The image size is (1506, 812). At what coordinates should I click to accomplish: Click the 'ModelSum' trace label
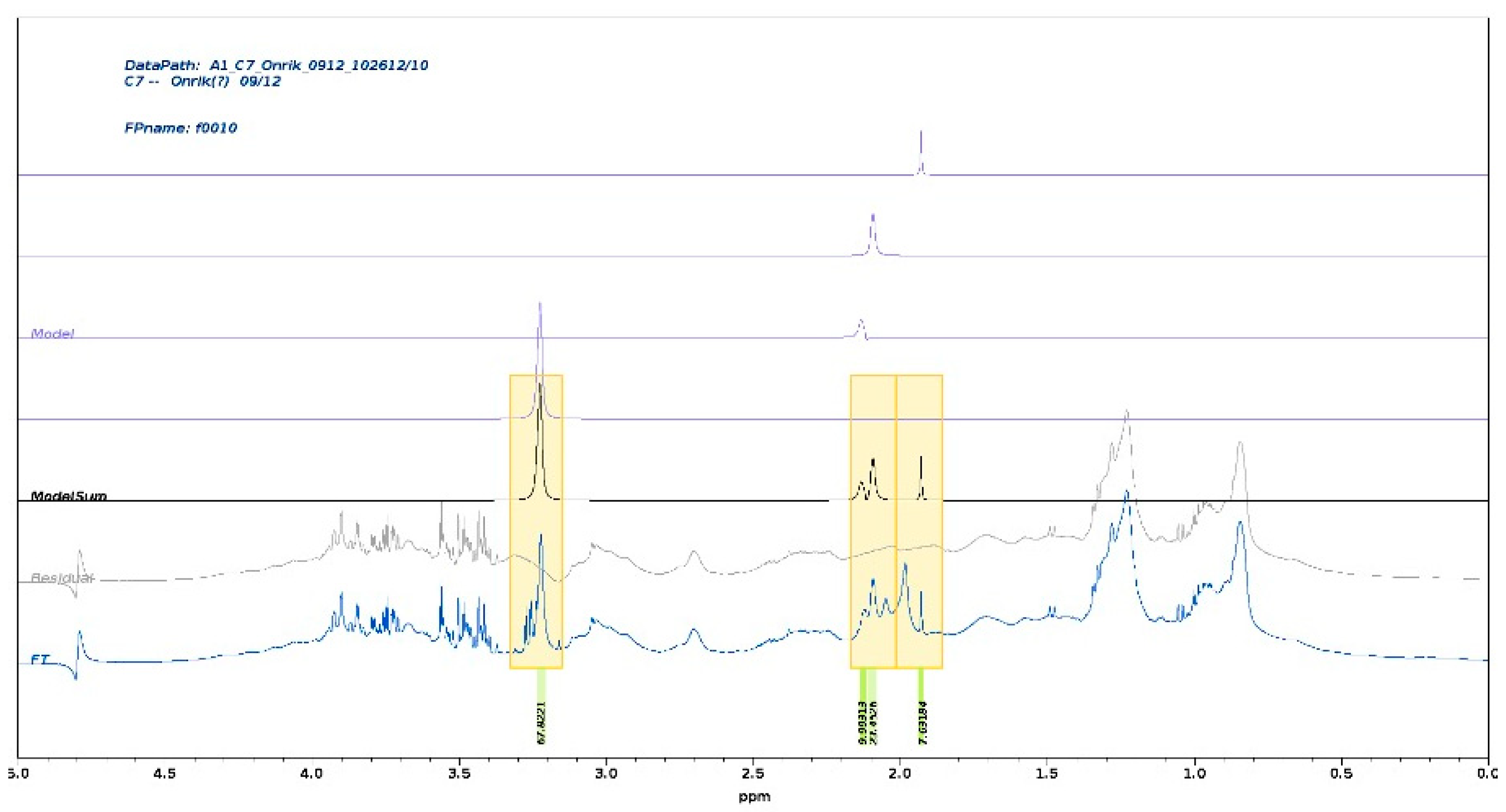coord(69,496)
